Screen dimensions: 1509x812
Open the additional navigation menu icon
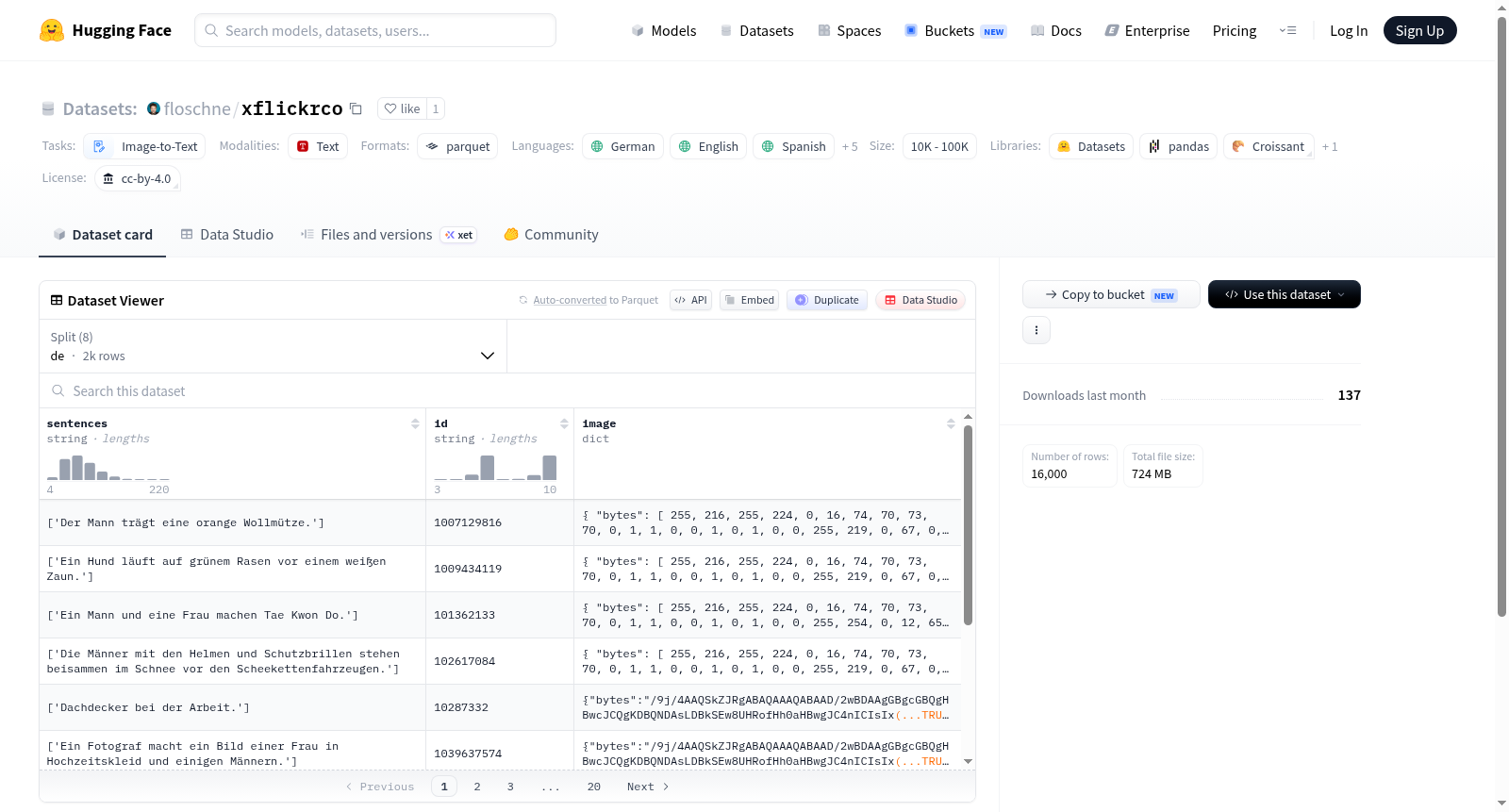point(1287,30)
